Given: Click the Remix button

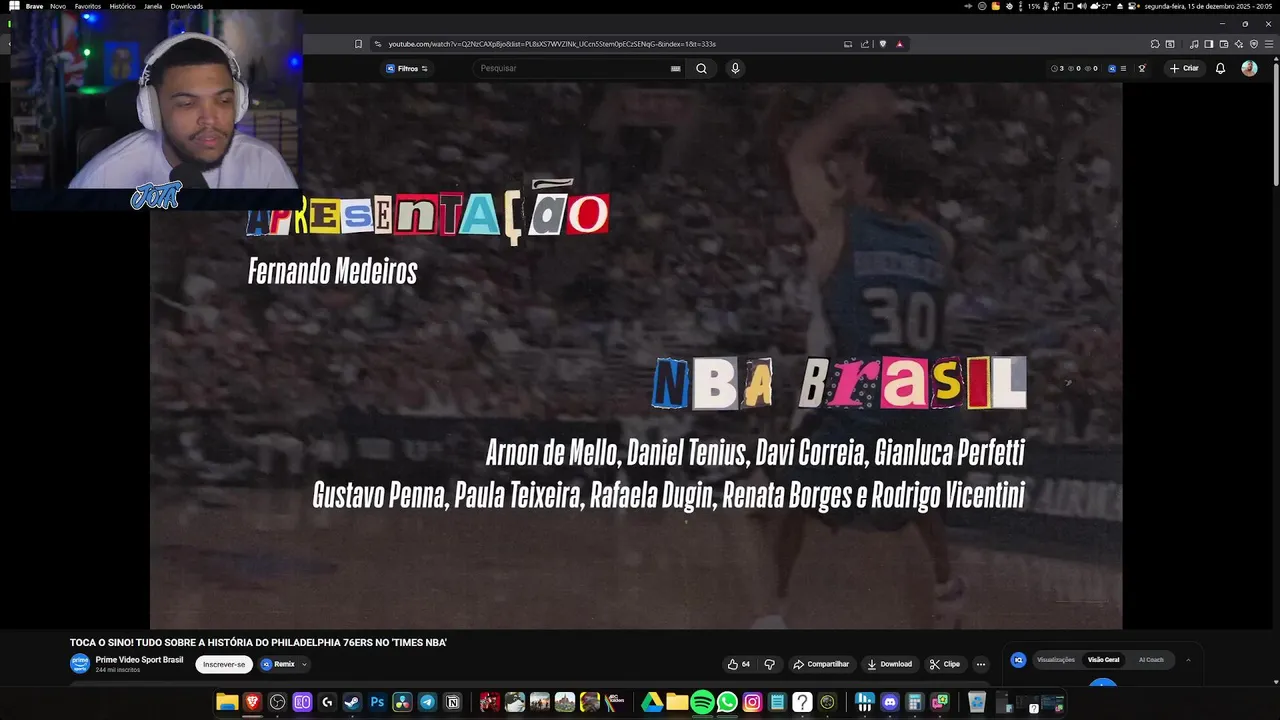Looking at the screenshot, I should [278, 664].
